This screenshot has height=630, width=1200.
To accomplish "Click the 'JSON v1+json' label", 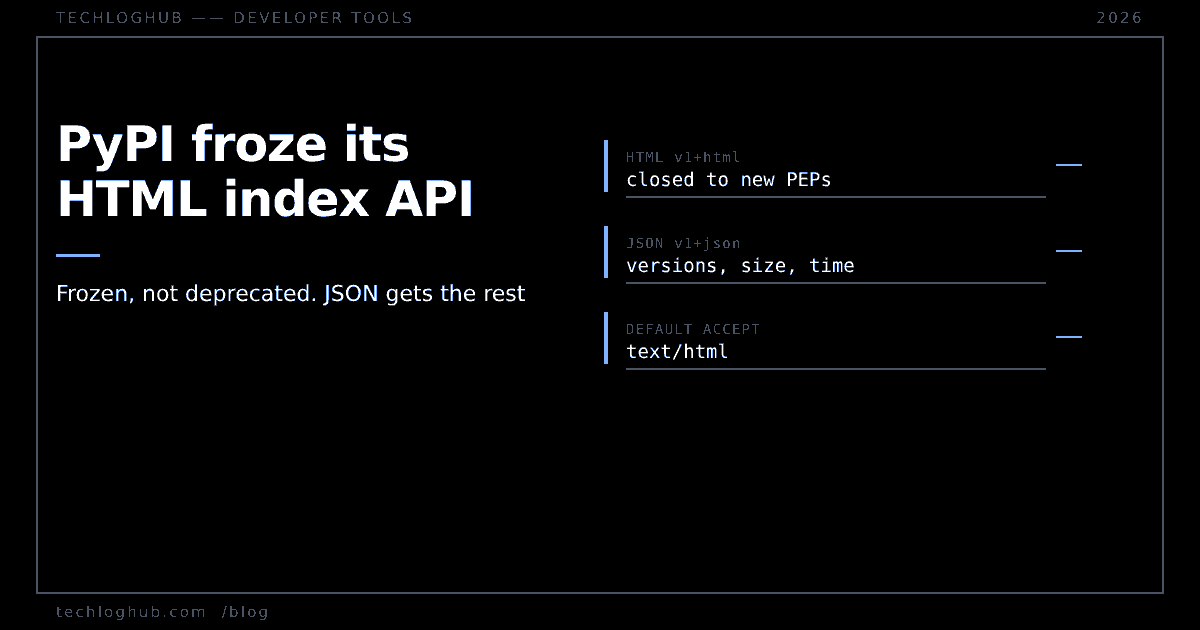I will pos(683,243).
